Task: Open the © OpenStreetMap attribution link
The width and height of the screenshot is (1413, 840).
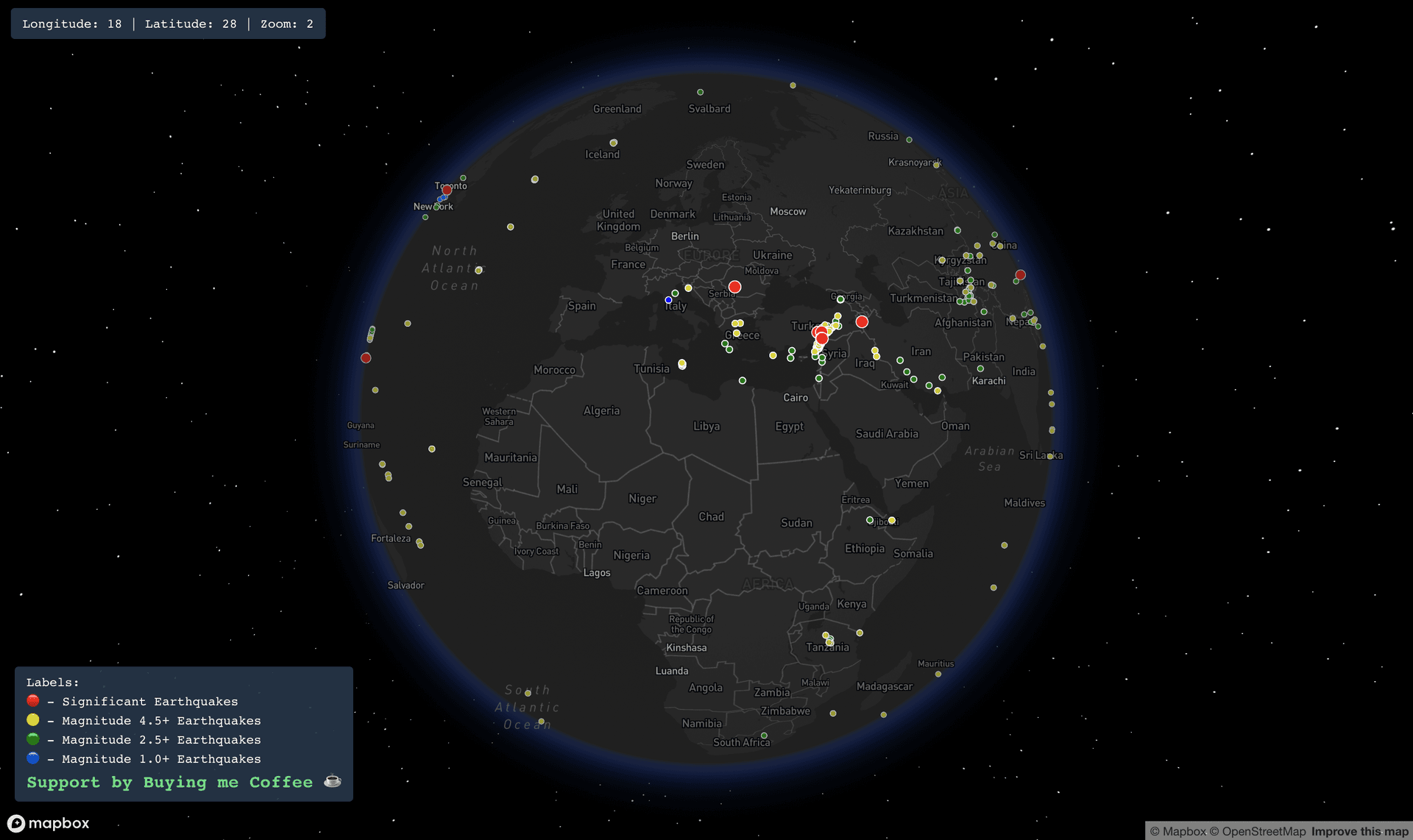Action: [x=1258, y=831]
